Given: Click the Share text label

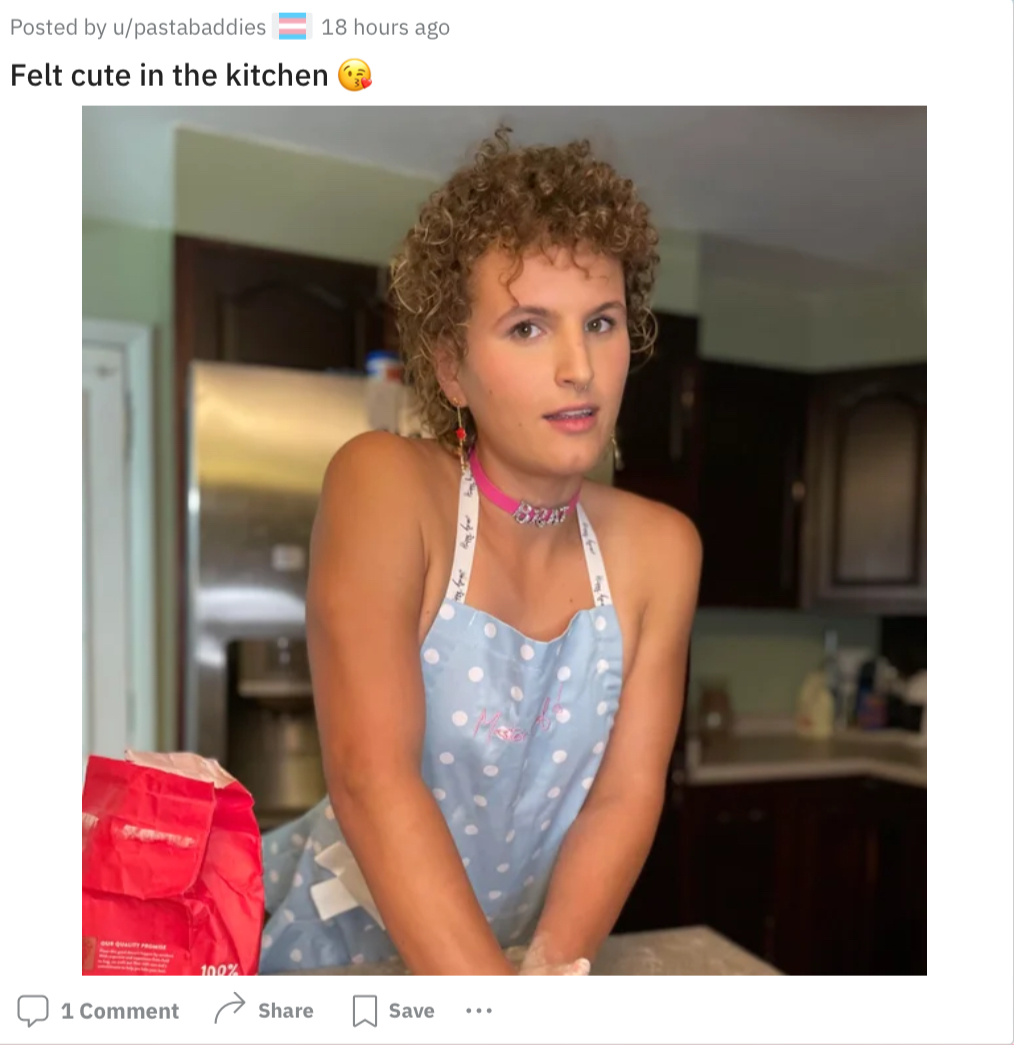Looking at the screenshot, I should (x=285, y=1011).
